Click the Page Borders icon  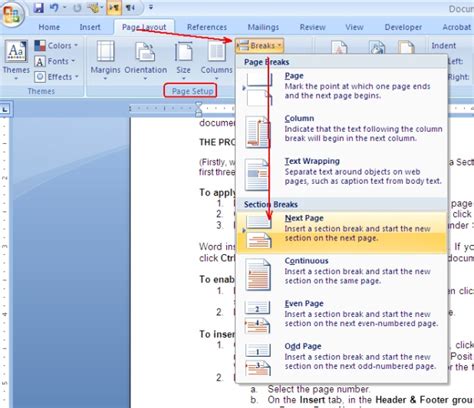tap(406, 47)
